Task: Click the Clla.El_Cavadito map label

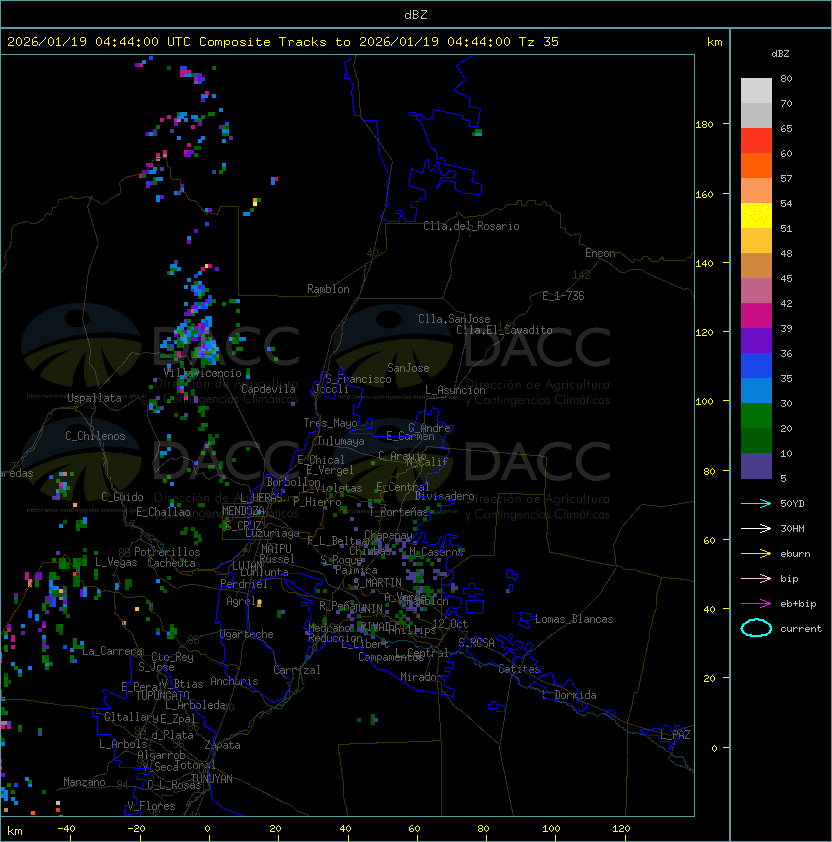Action: [504, 330]
